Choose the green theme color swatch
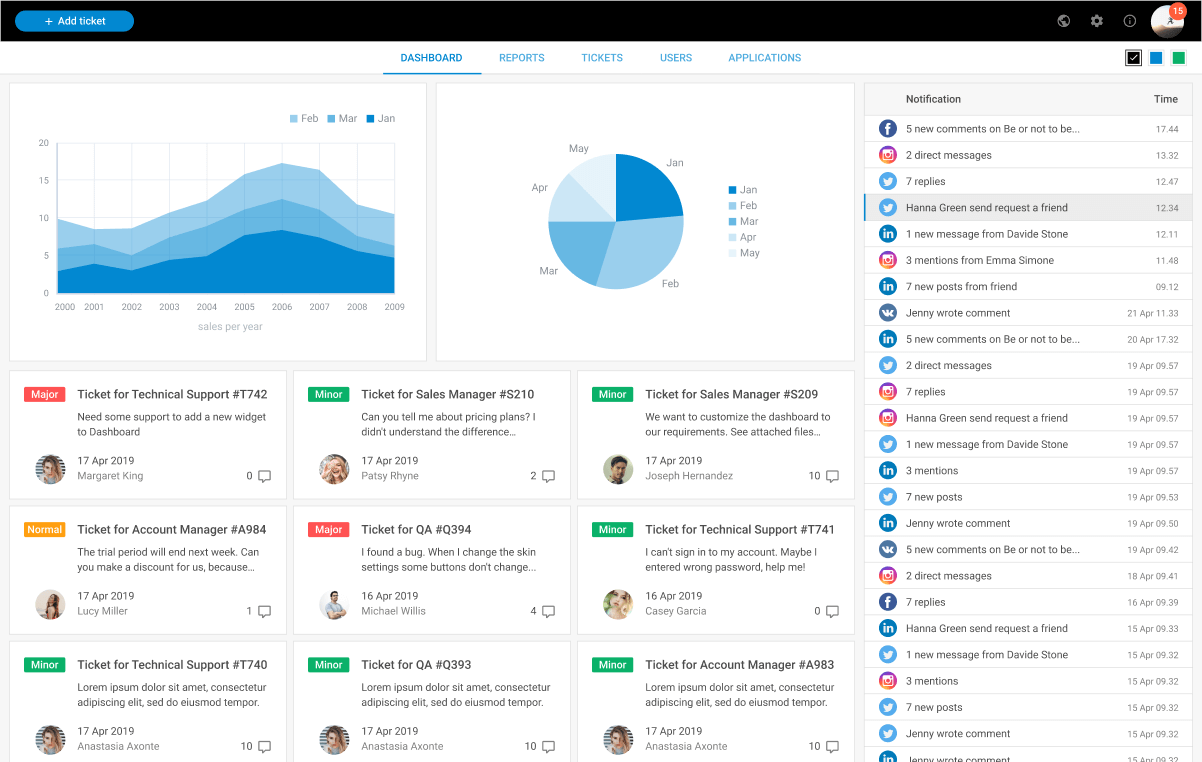Screen dimensions: 1202x762 1179,58
